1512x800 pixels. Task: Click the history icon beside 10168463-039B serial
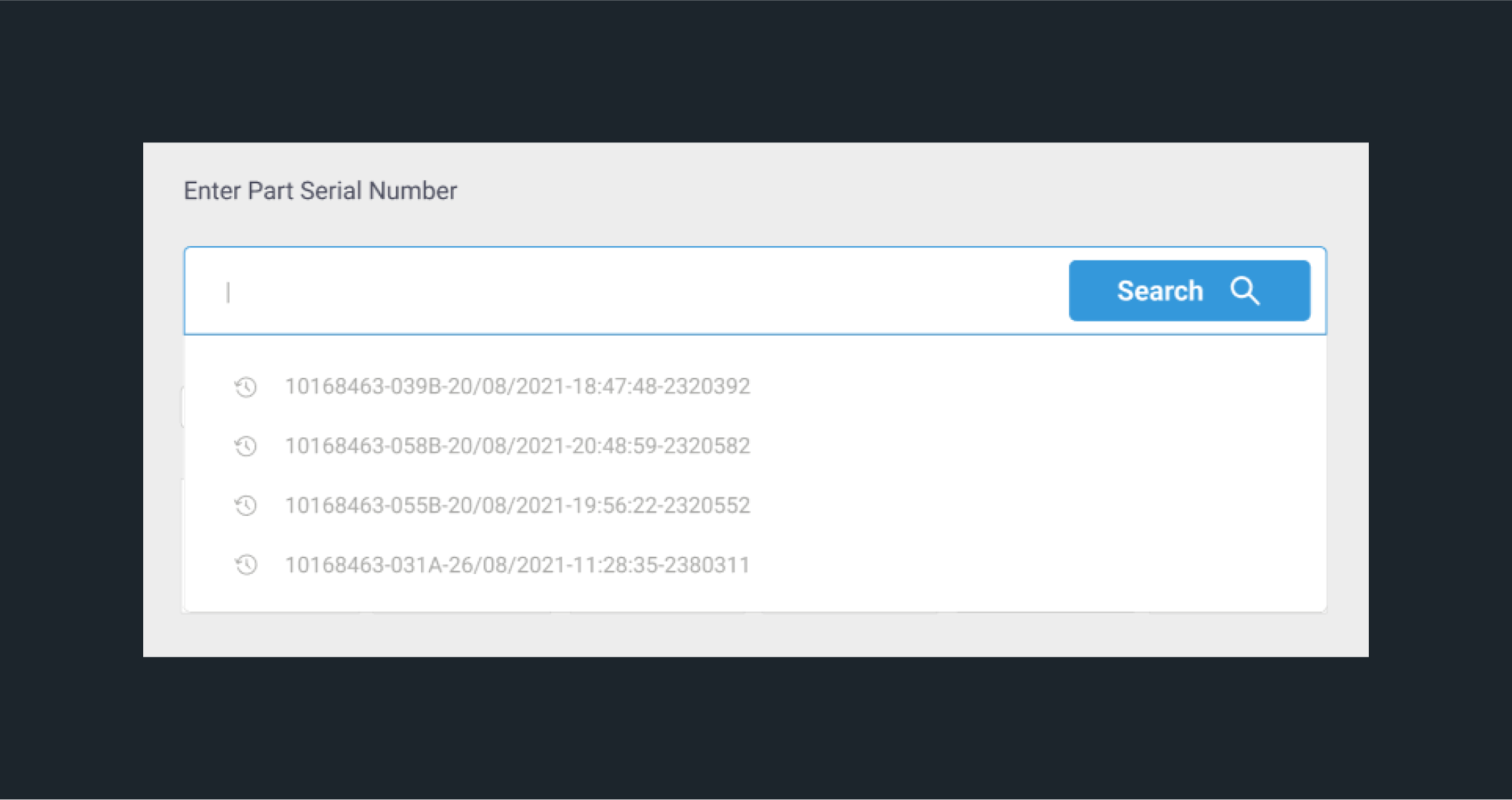(246, 386)
